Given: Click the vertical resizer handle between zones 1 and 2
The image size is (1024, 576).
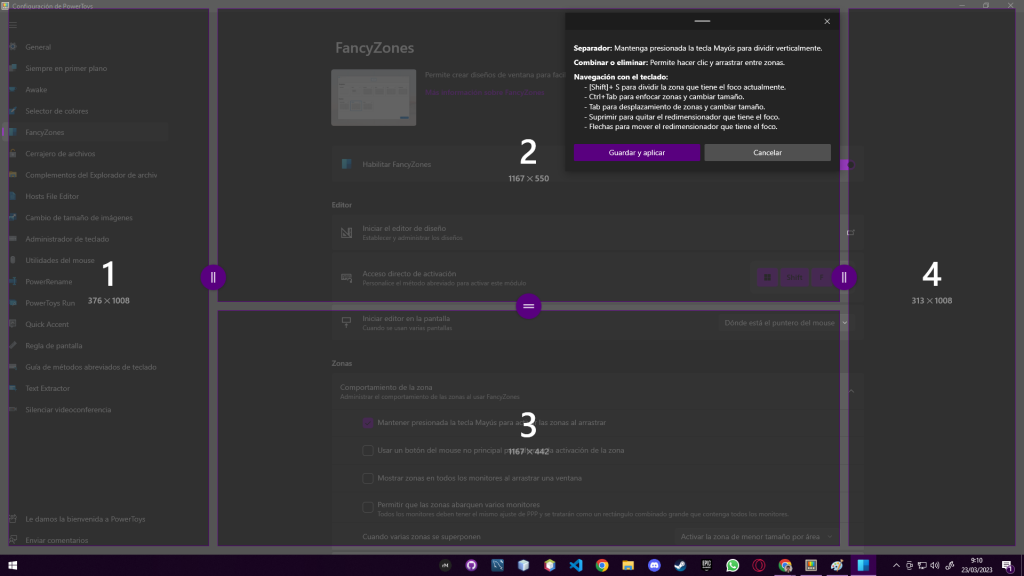Looking at the screenshot, I should tap(213, 277).
